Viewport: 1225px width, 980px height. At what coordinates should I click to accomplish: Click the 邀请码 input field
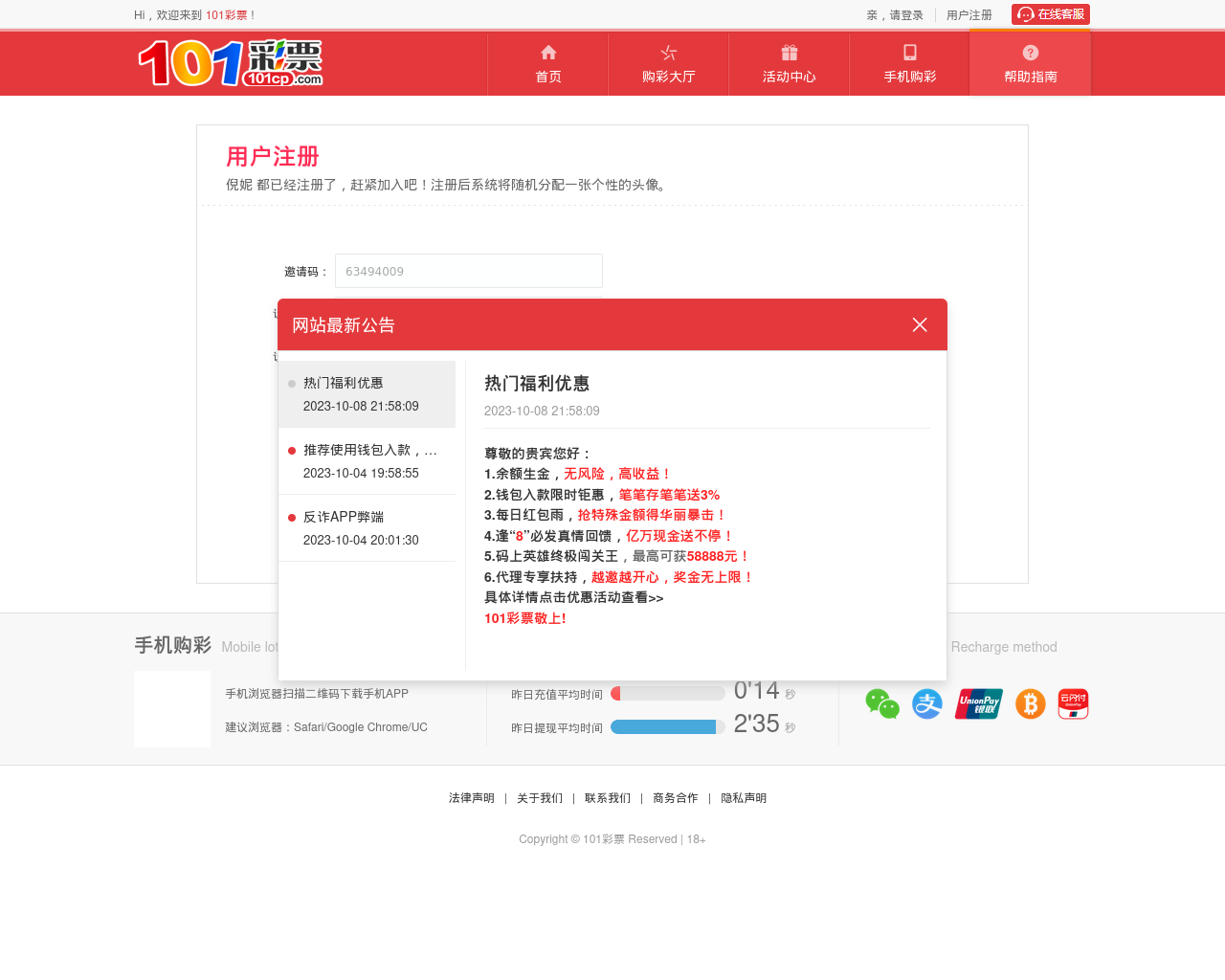pos(469,271)
